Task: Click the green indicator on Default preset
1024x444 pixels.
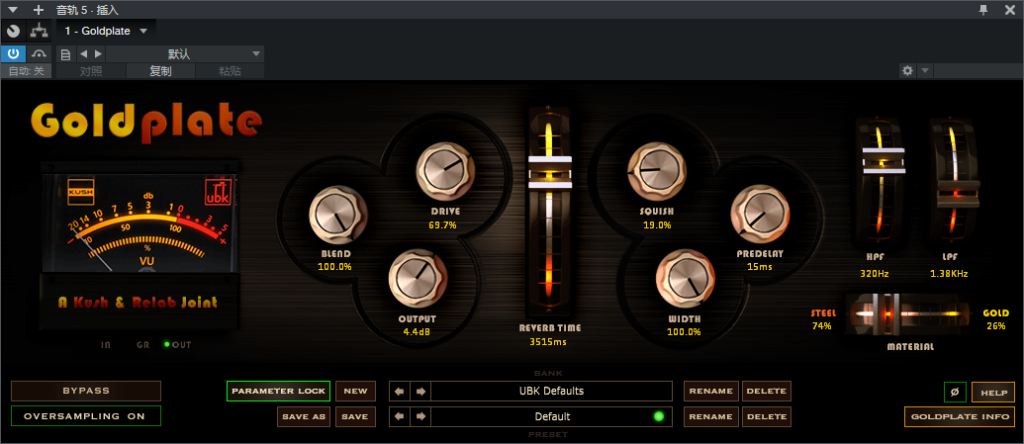Action: click(658, 416)
